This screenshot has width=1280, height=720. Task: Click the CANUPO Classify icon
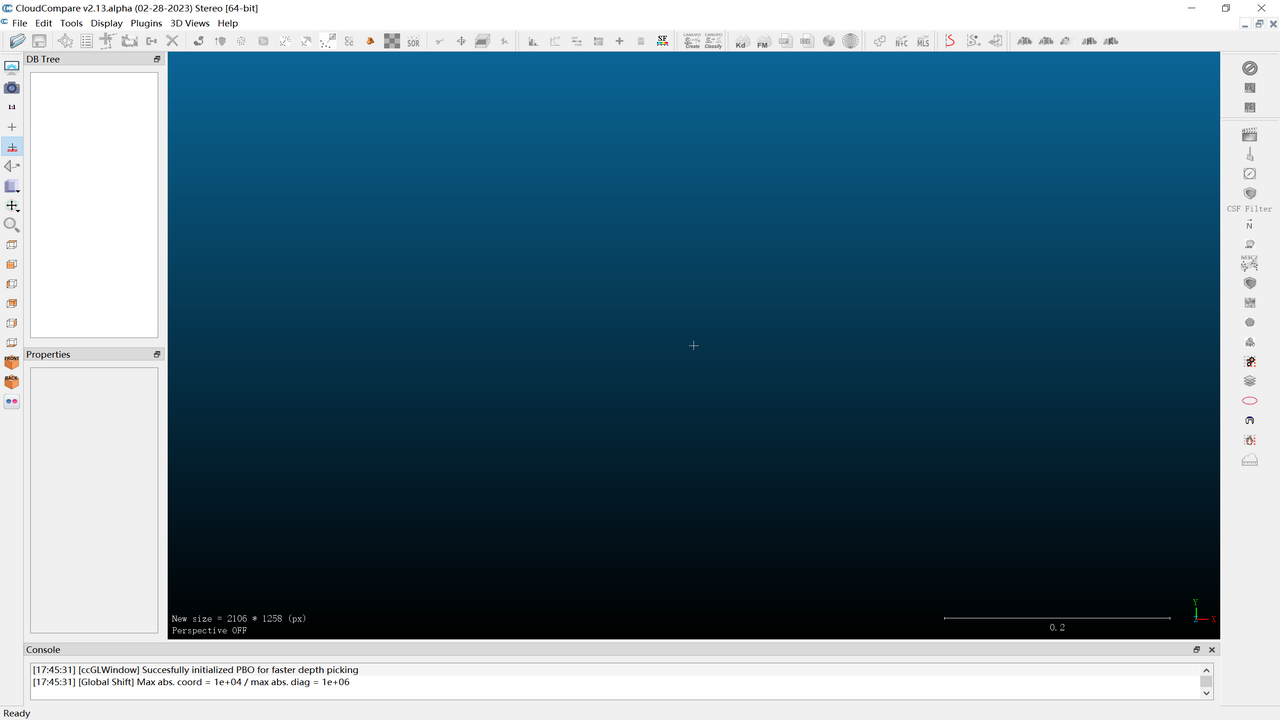tap(713, 41)
